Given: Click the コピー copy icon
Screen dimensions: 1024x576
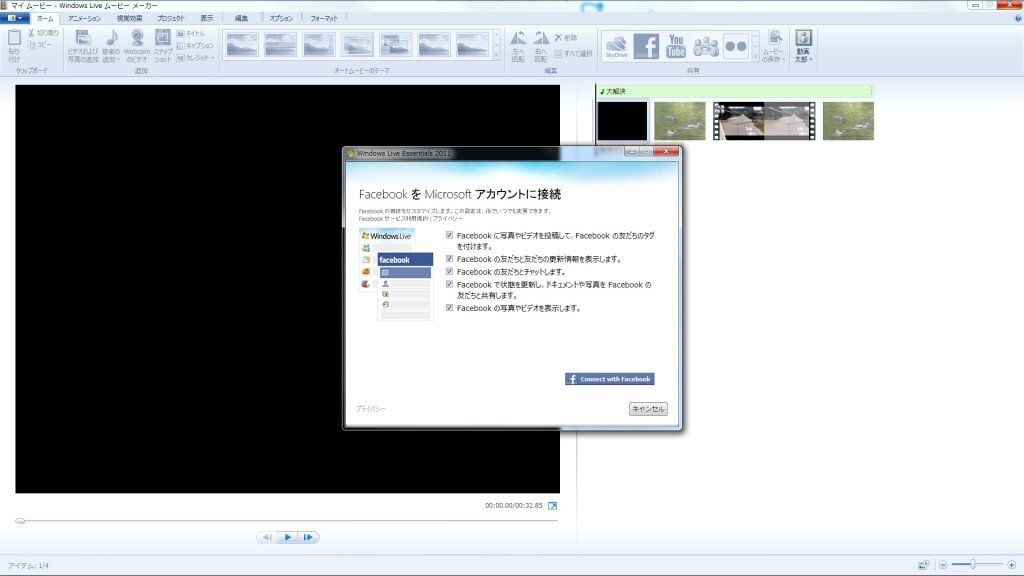Looking at the screenshot, I should 31,44.
